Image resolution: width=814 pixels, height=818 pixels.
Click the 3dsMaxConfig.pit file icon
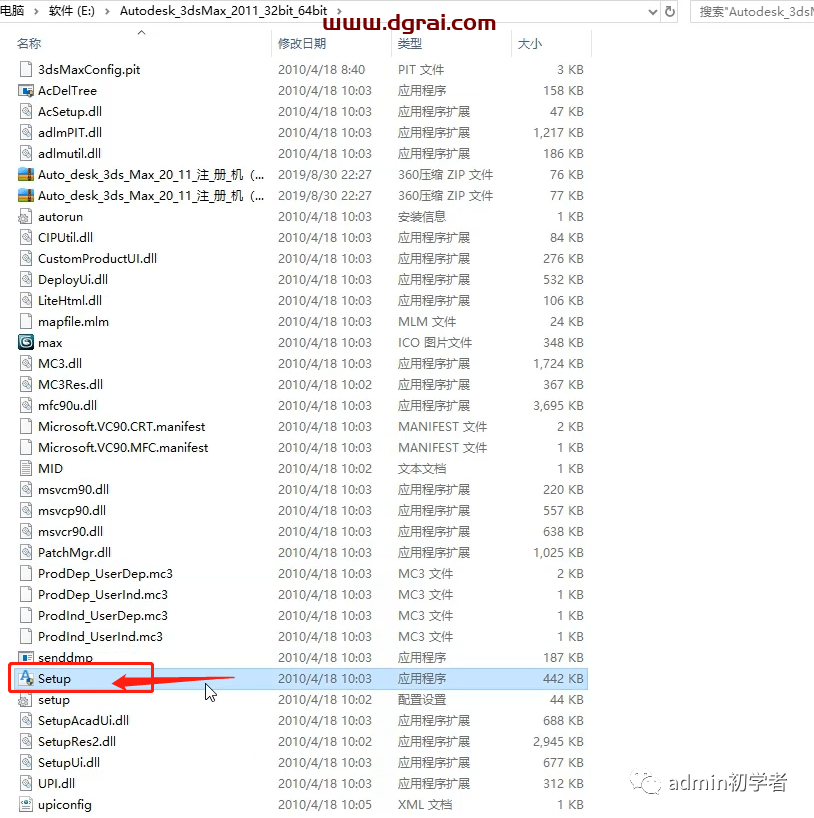point(26,69)
